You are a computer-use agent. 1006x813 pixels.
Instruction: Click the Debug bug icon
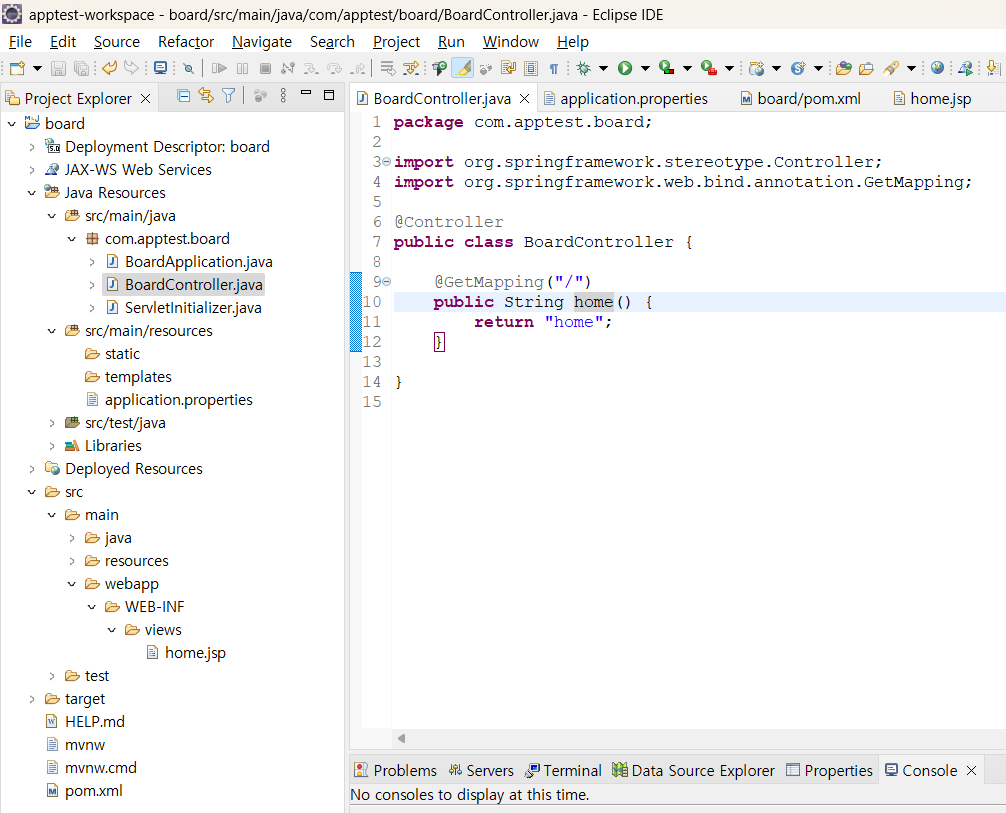tap(583, 68)
